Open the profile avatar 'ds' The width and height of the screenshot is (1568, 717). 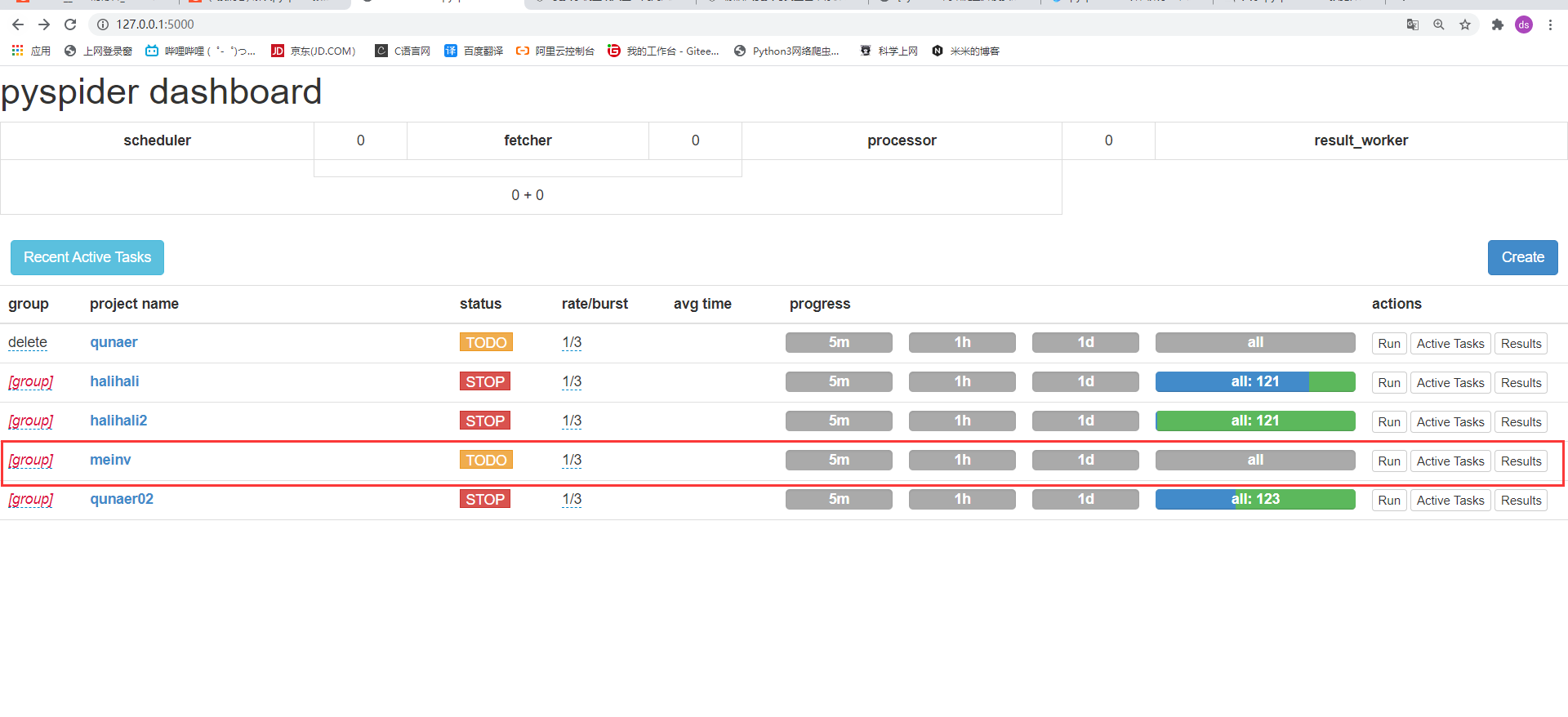point(1524,24)
